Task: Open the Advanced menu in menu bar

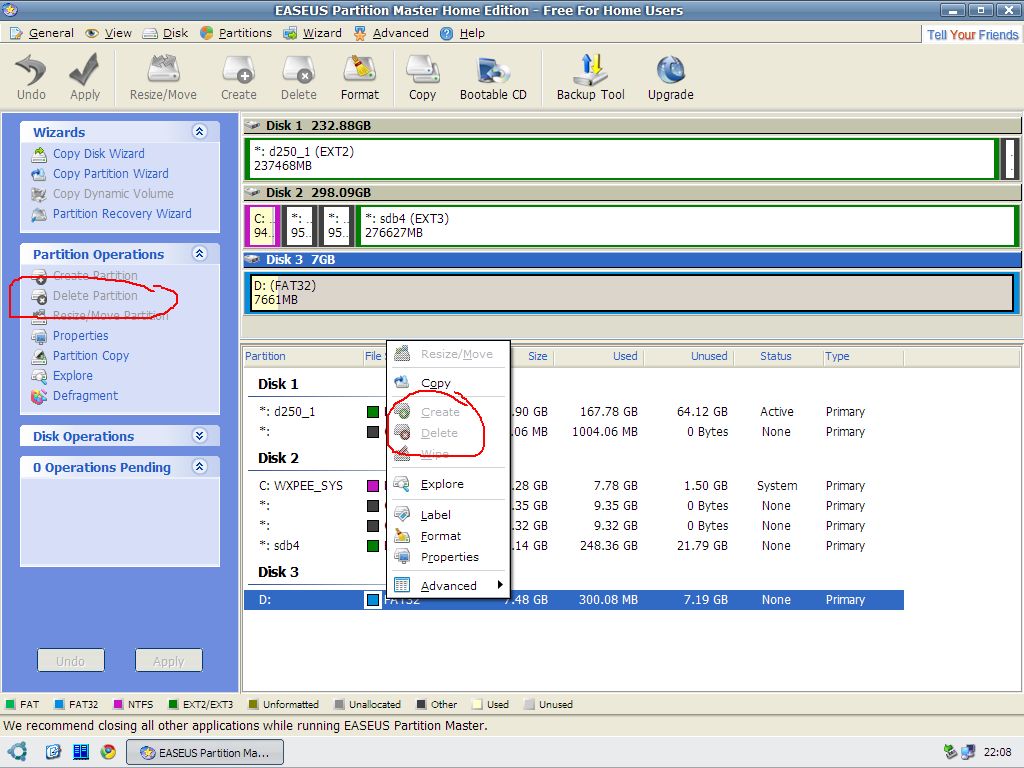Action: coord(391,33)
